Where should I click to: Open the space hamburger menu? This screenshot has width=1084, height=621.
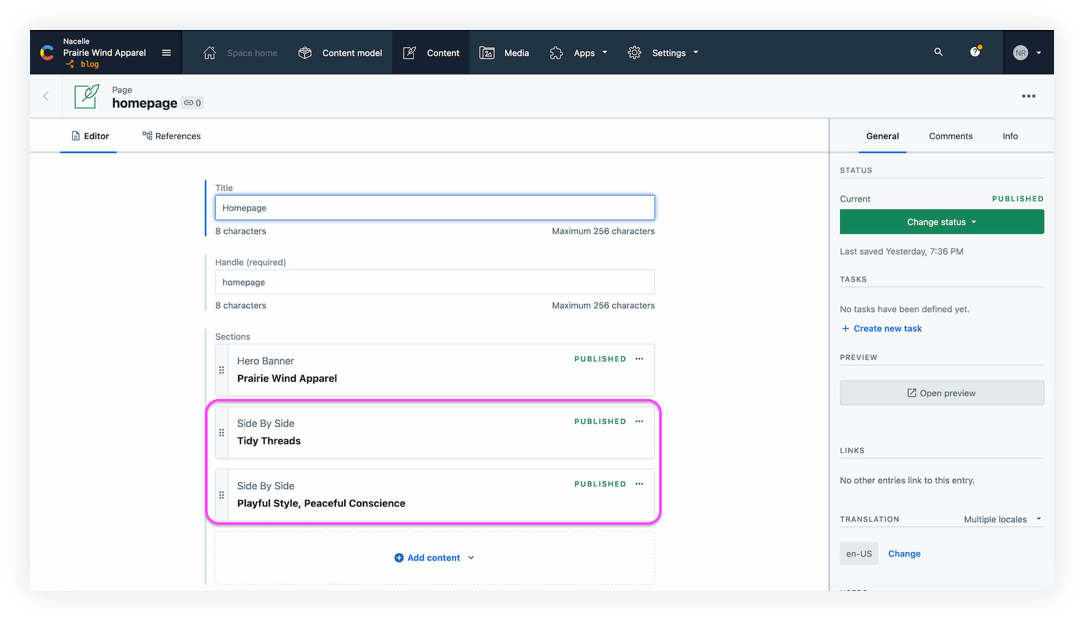166,53
